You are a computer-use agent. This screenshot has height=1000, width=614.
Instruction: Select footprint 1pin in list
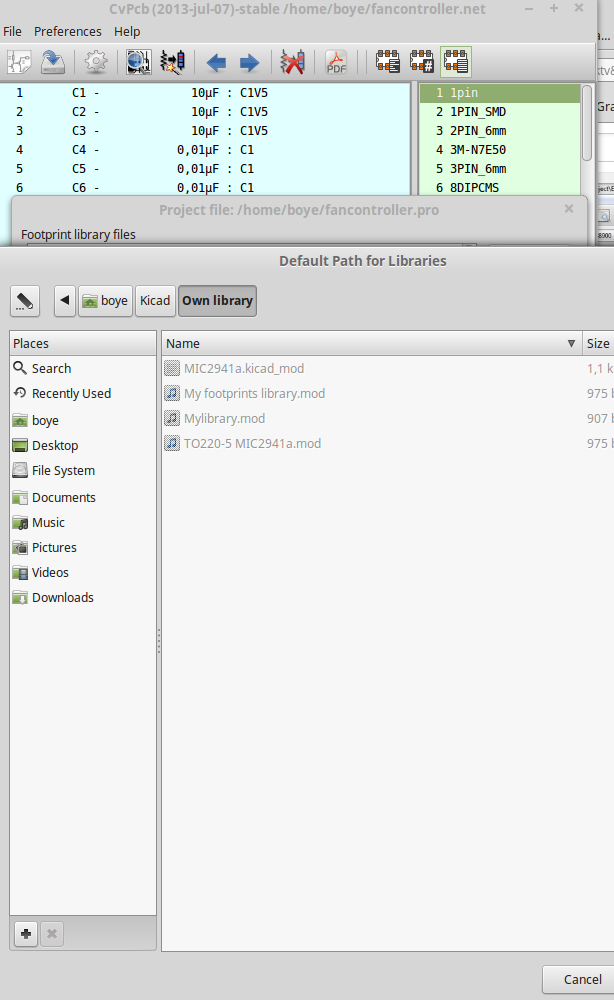pyautogui.click(x=500, y=92)
